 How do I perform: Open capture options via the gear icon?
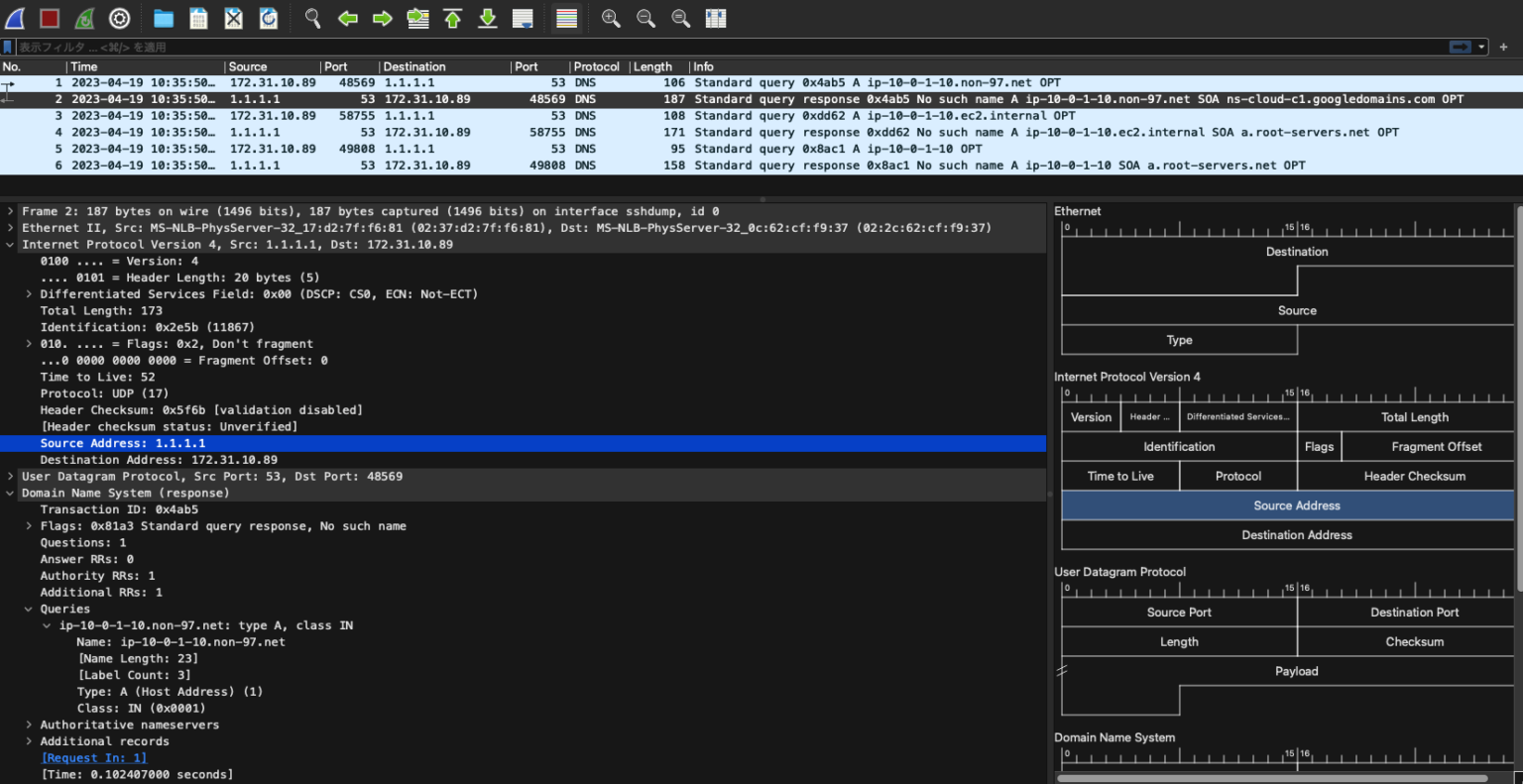coord(119,18)
